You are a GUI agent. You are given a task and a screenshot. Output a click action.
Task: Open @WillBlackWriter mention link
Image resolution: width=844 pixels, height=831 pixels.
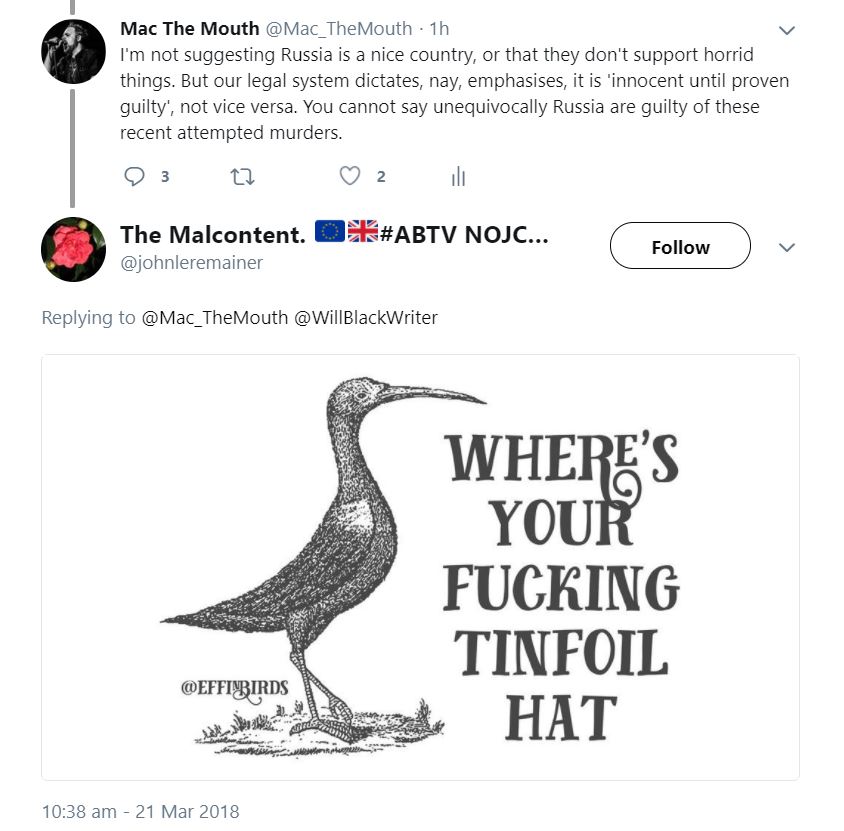(365, 318)
